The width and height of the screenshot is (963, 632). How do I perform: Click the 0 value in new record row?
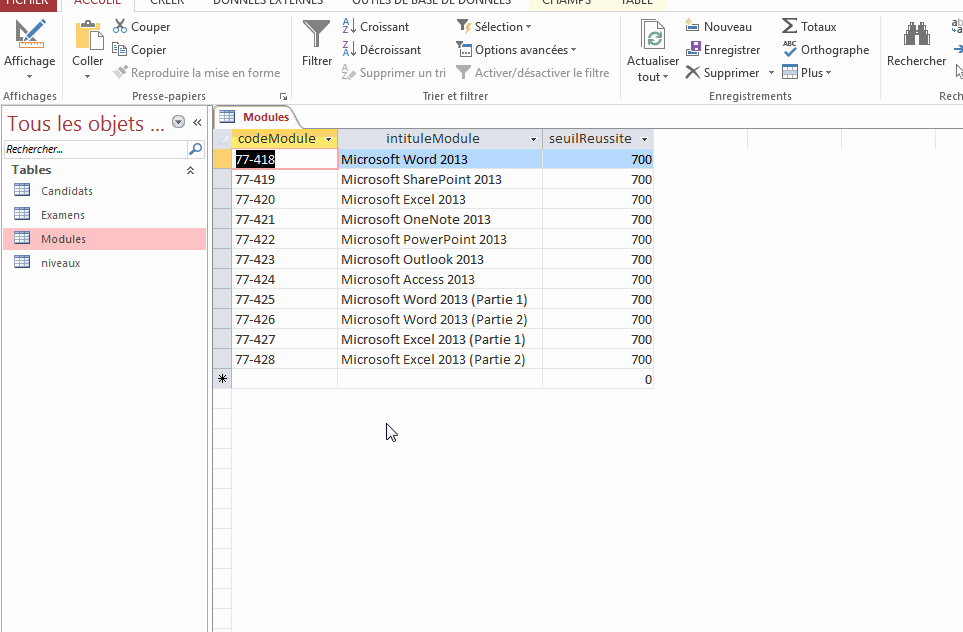click(x=598, y=380)
